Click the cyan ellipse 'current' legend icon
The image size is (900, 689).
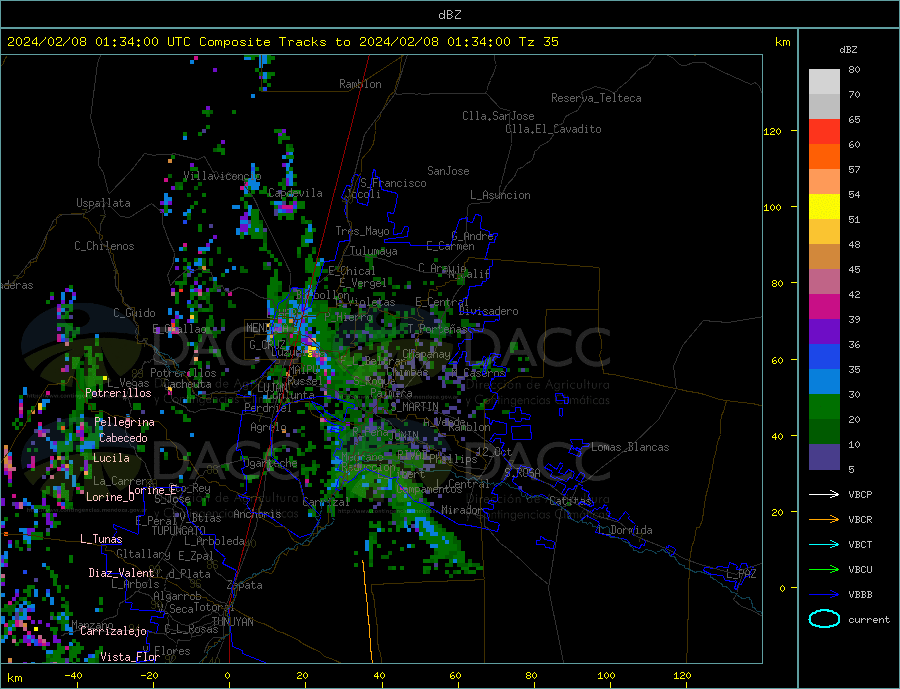[x=824, y=619]
